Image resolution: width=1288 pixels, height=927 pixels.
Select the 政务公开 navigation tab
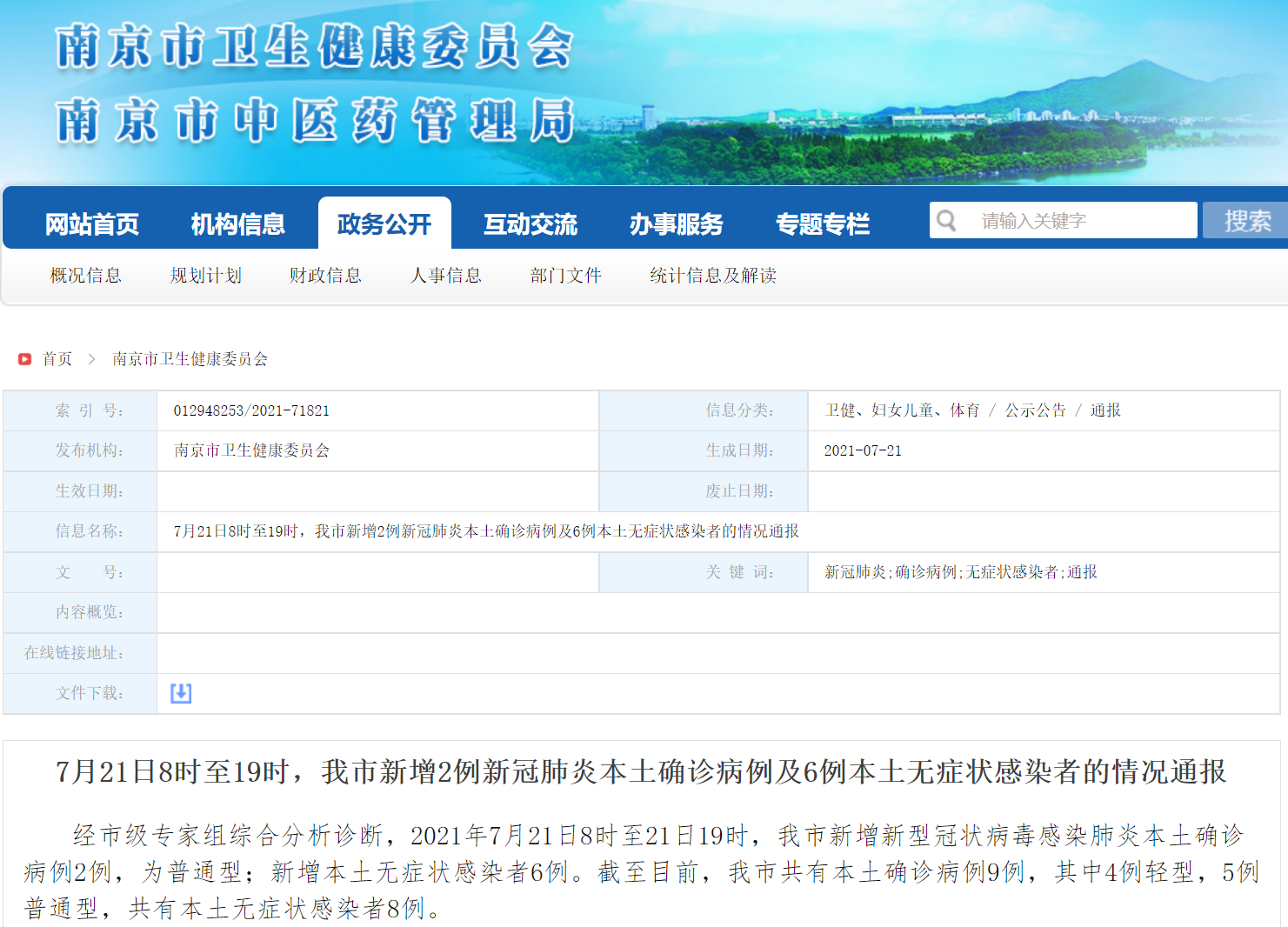coord(384,224)
